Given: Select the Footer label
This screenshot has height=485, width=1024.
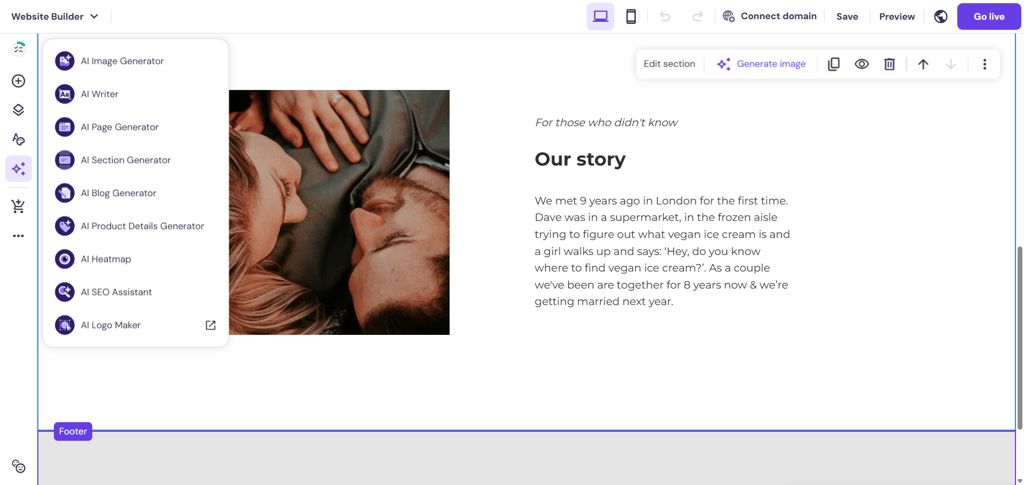Looking at the screenshot, I should pyautogui.click(x=73, y=431).
